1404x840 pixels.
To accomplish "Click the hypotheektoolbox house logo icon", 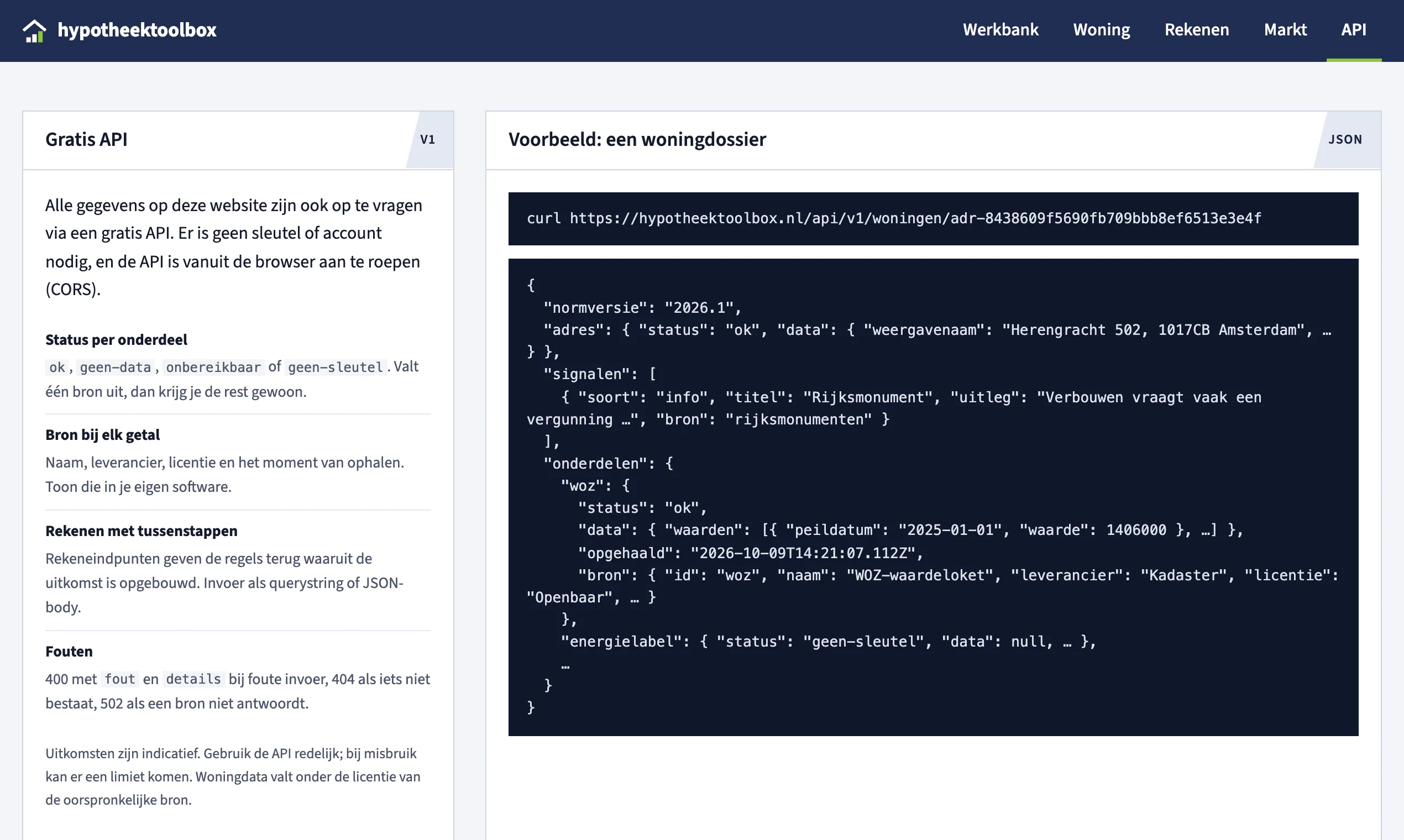I will [34, 30].
